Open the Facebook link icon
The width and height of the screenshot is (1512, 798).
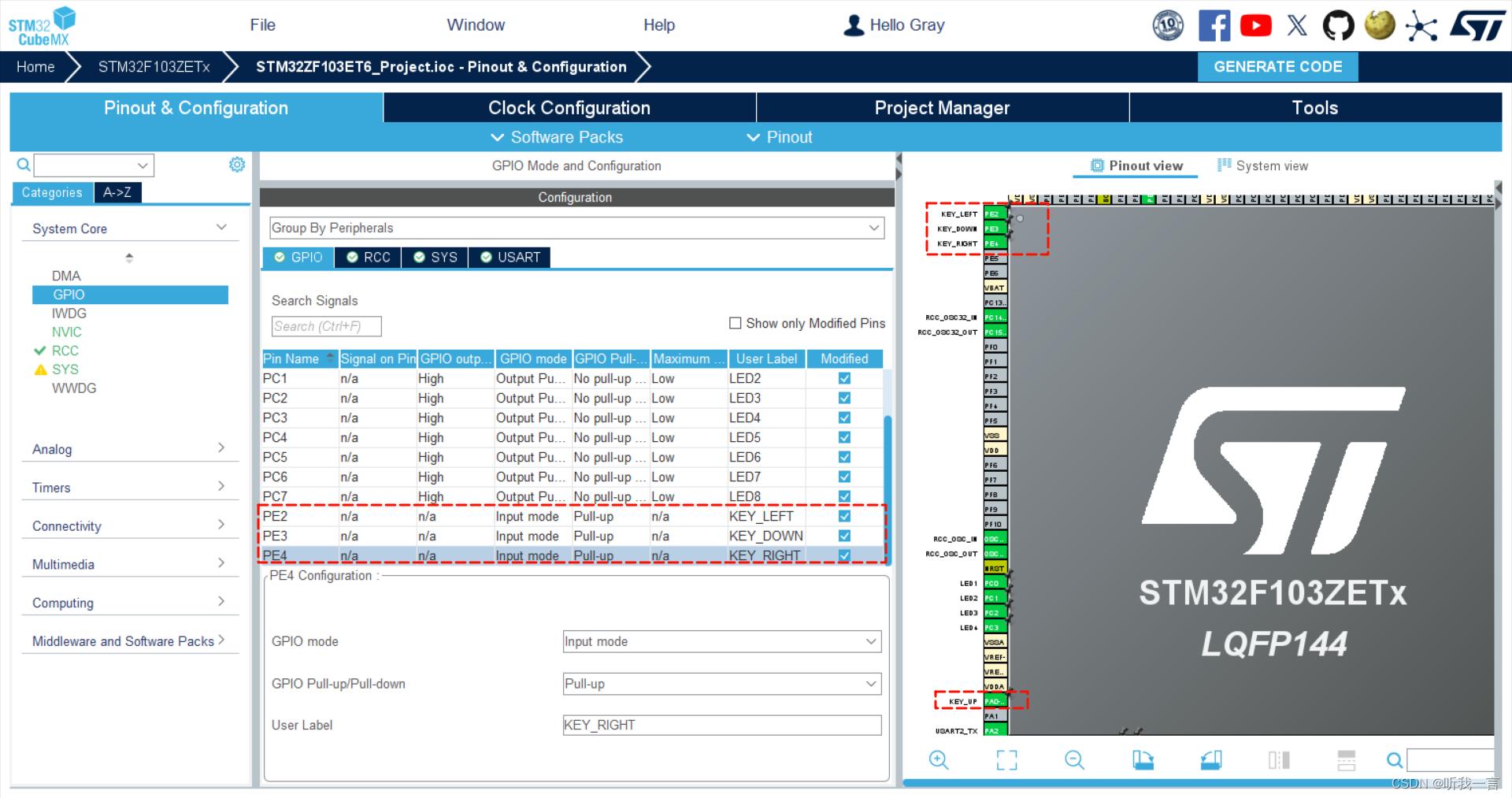click(x=1214, y=25)
